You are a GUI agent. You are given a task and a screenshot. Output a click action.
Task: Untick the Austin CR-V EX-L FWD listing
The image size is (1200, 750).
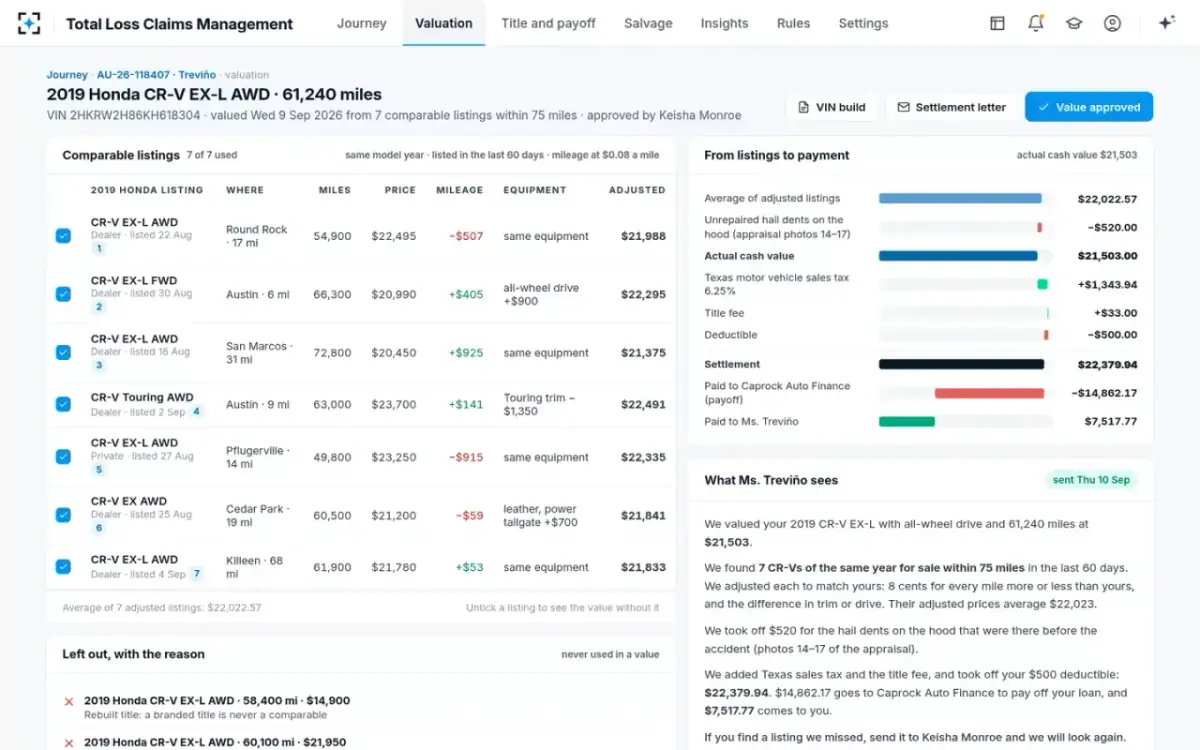(x=63, y=294)
